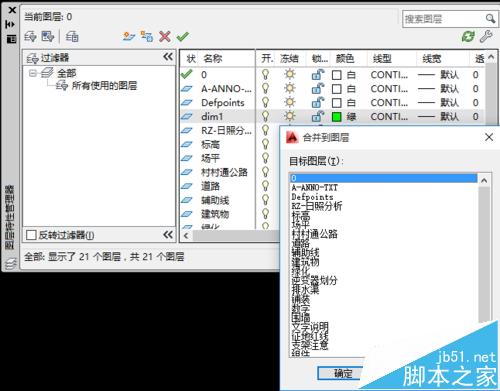Toggle the lock icon of layer A-ANNO

(318, 88)
